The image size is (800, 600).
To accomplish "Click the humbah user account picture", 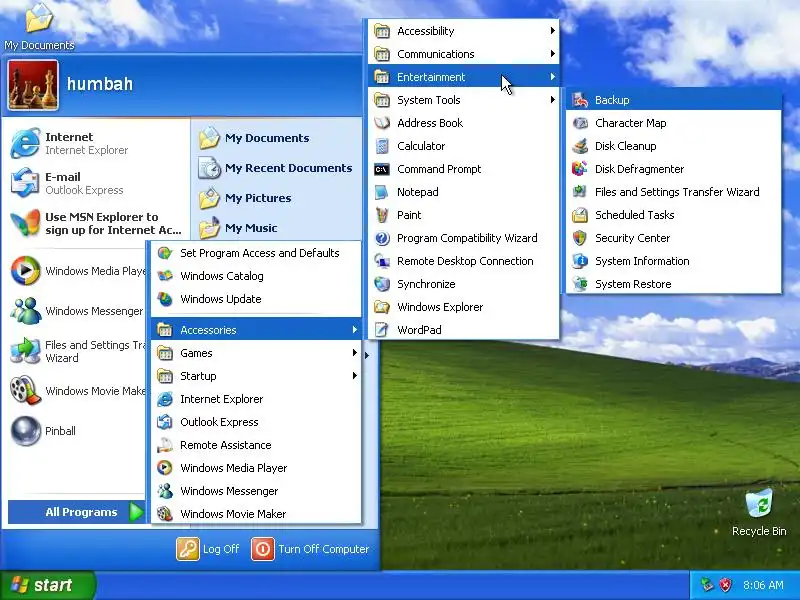I will click(33, 85).
